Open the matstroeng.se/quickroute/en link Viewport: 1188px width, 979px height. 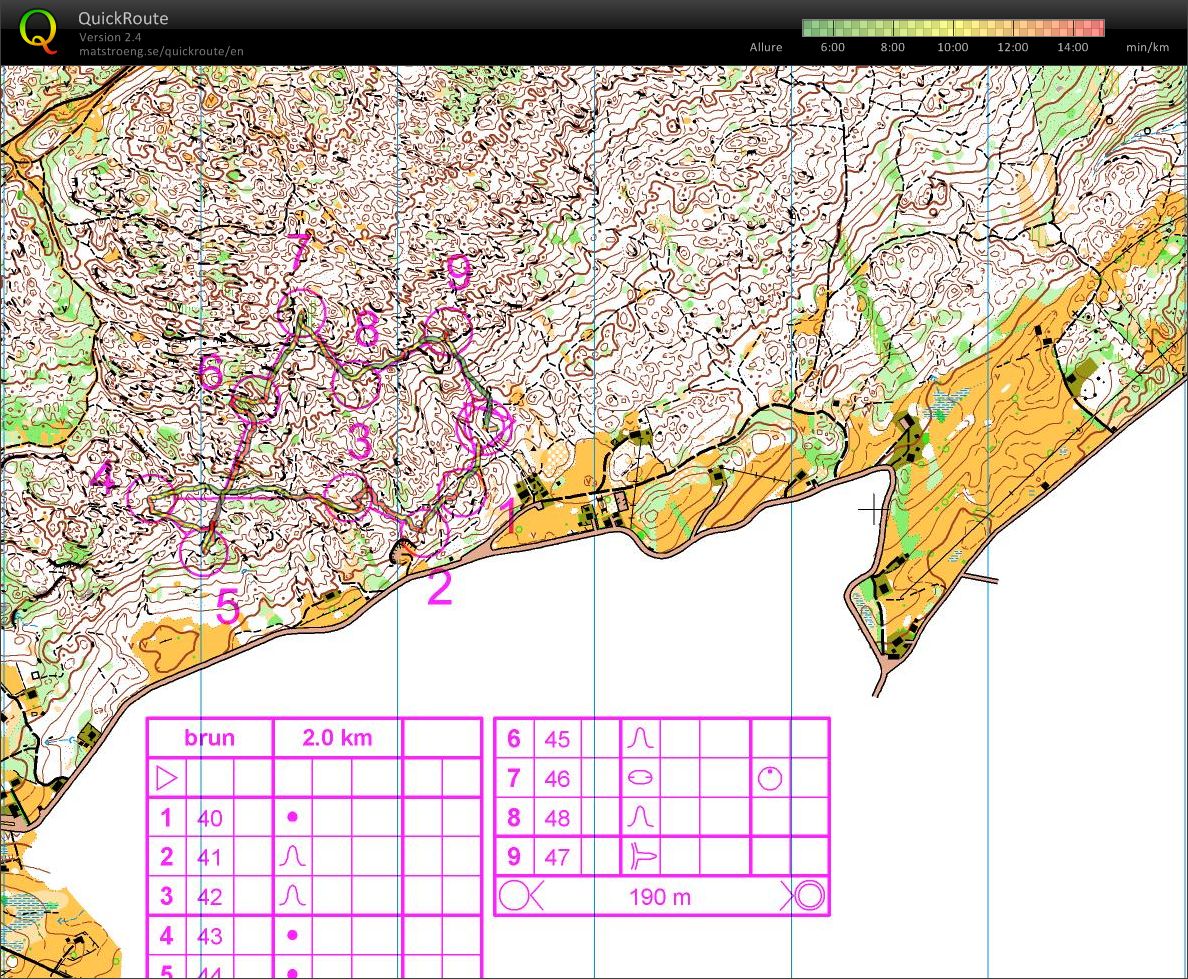point(161,51)
